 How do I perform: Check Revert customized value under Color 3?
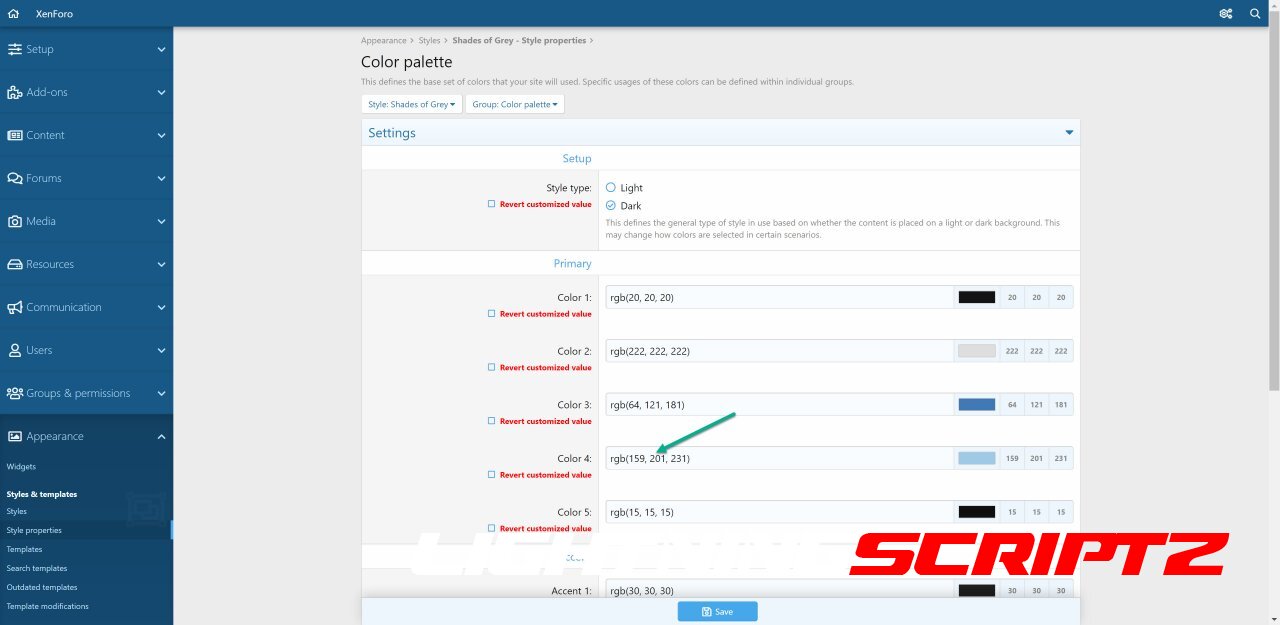(x=491, y=421)
